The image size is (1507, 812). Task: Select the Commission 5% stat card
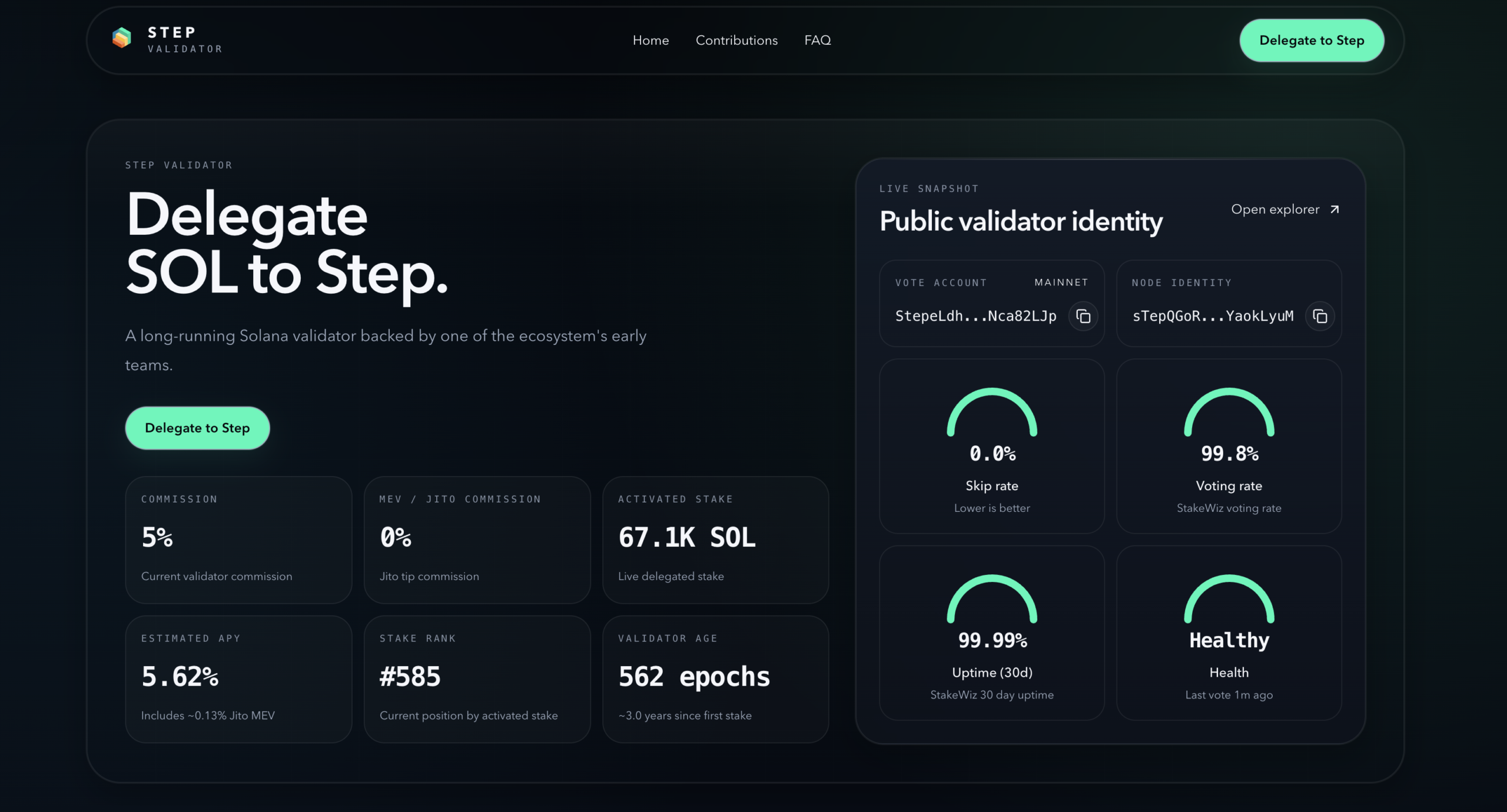coord(238,540)
